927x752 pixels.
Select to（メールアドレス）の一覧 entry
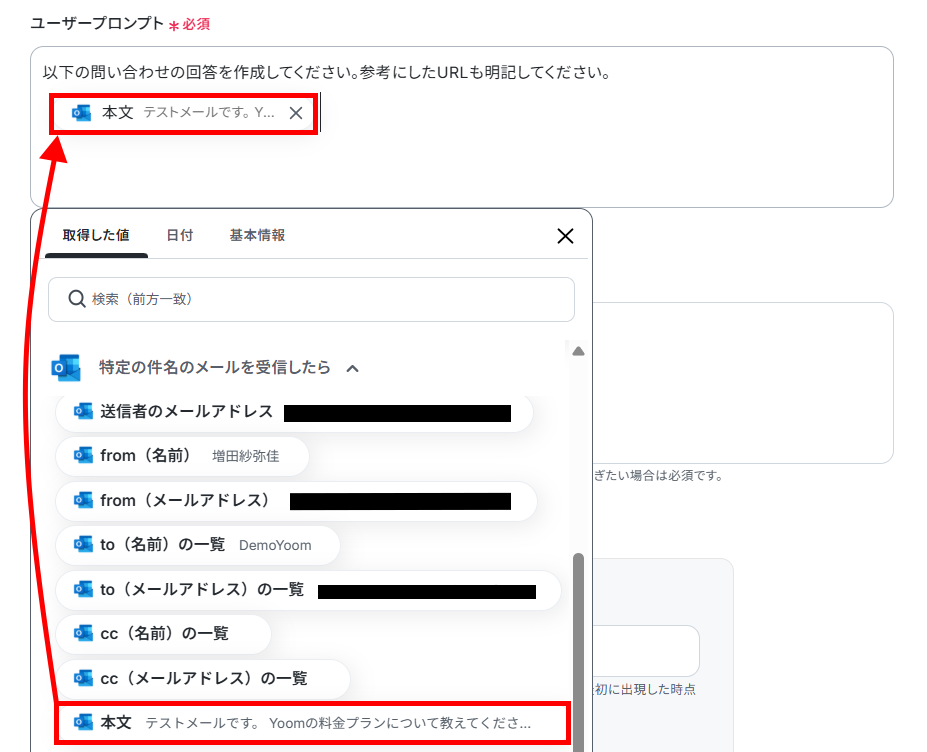[308, 590]
